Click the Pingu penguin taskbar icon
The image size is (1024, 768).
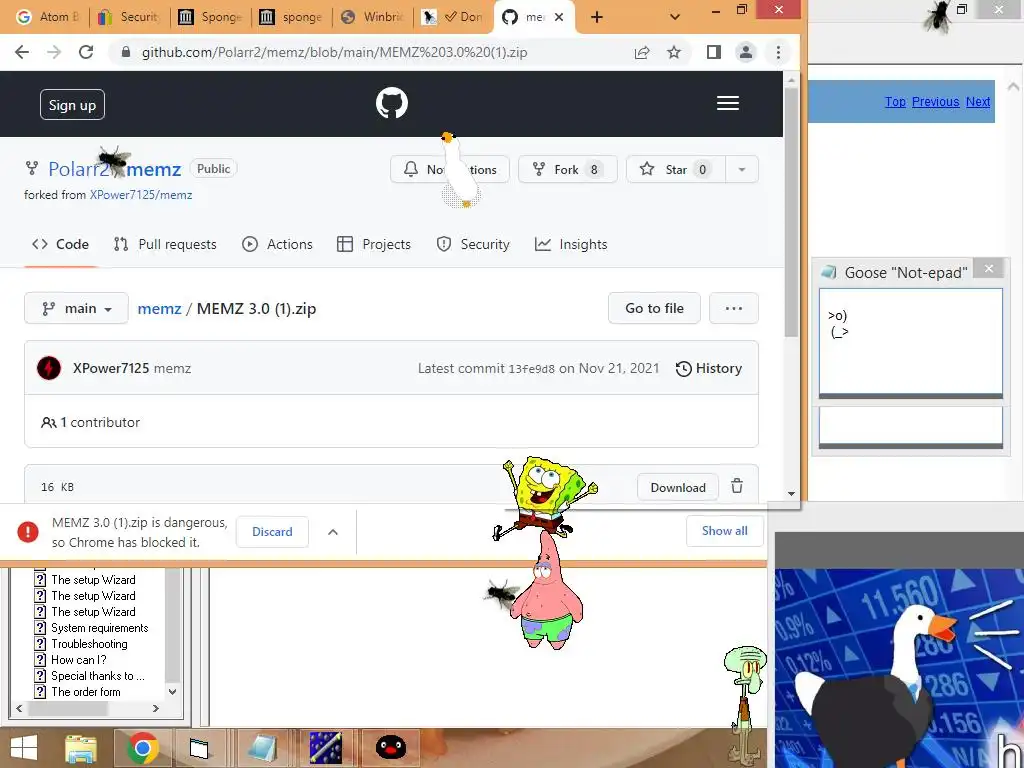pyautogui.click(x=391, y=748)
